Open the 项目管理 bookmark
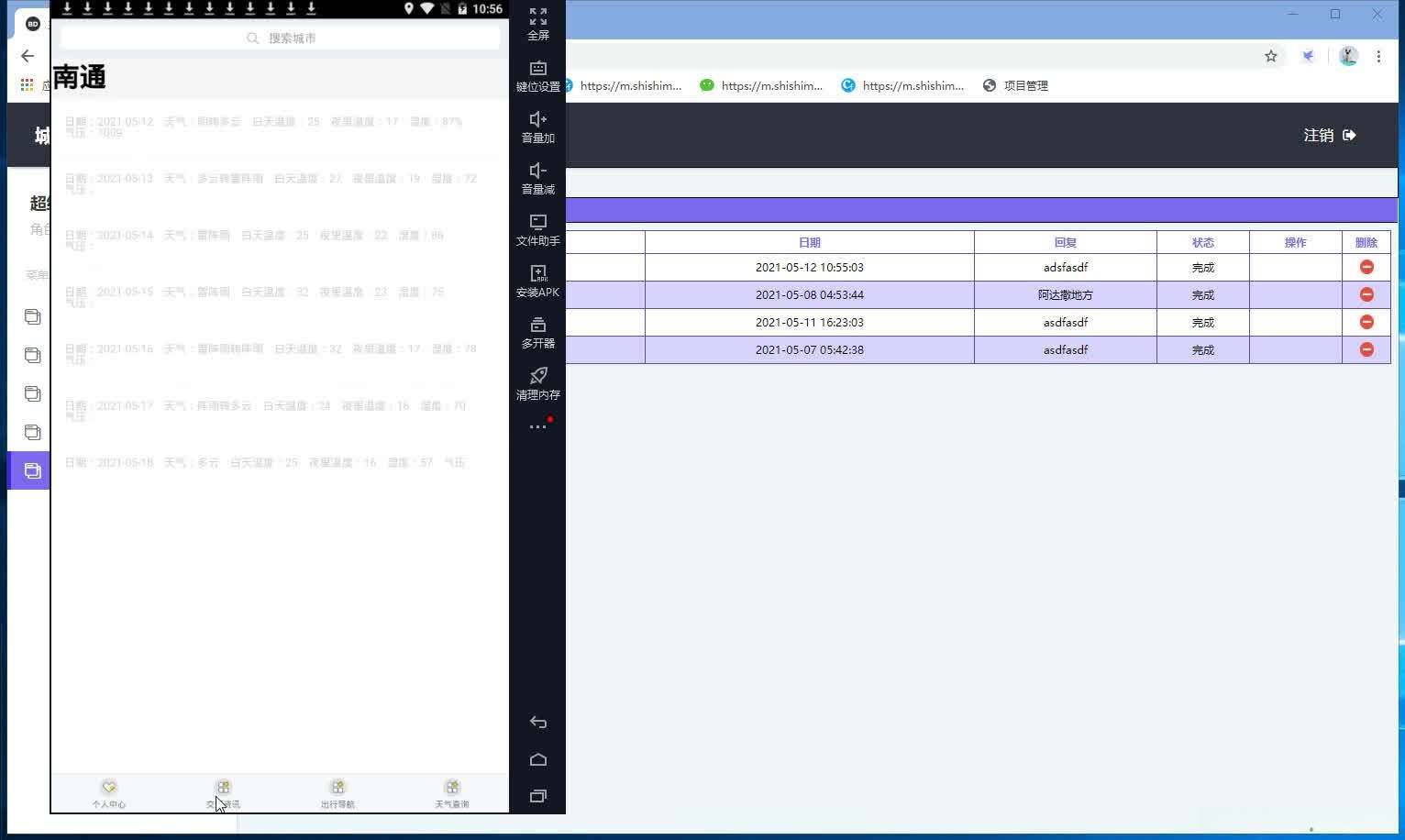The image size is (1405, 840). [1015, 85]
